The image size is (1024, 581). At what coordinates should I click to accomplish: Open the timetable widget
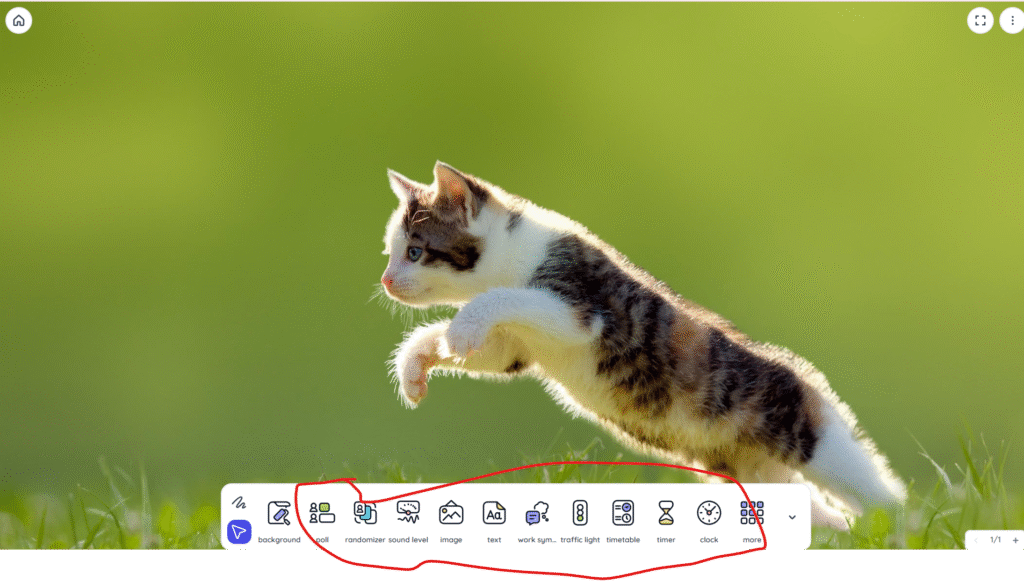(623, 514)
